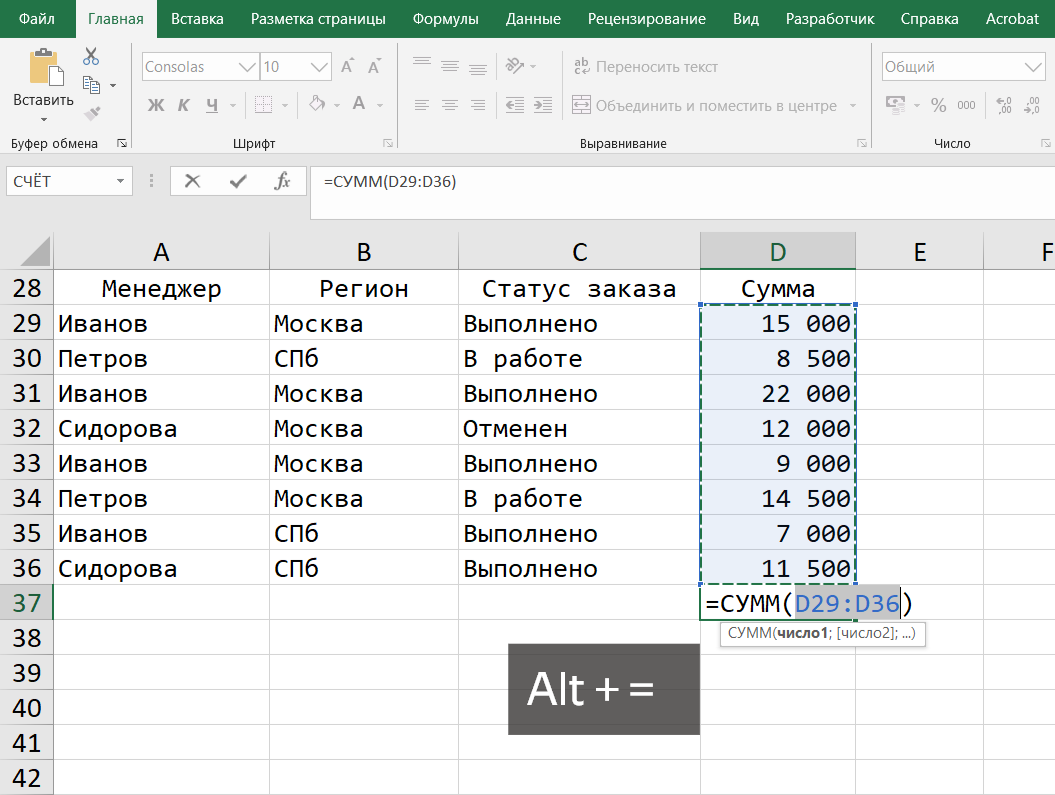
Task: Align text to top edge
Action: tap(422, 65)
